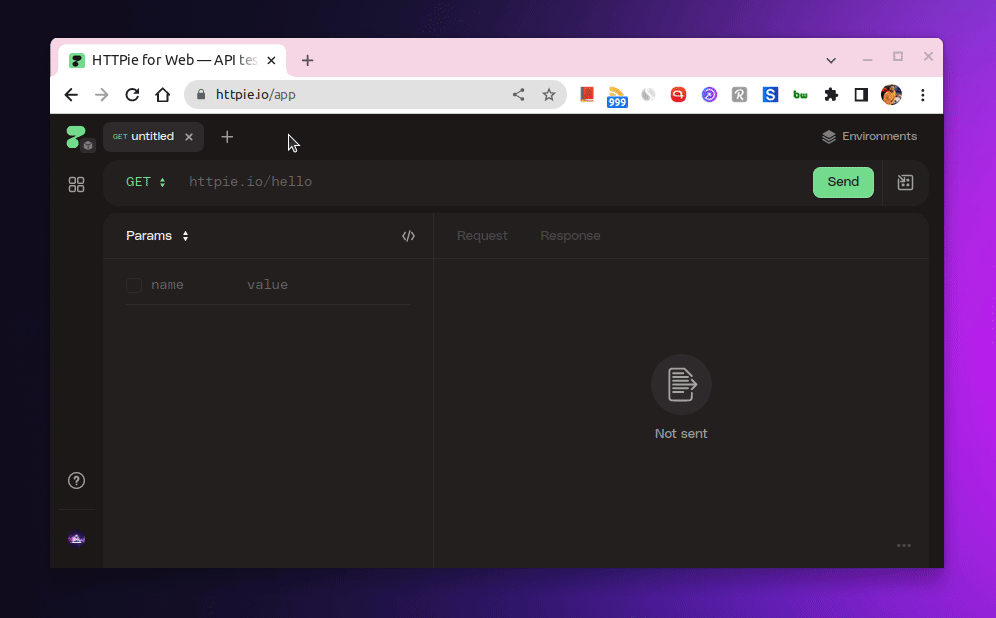The height and width of the screenshot is (618, 996).
Task: Click the purple circle extension icon
Action: pyautogui.click(x=709, y=95)
